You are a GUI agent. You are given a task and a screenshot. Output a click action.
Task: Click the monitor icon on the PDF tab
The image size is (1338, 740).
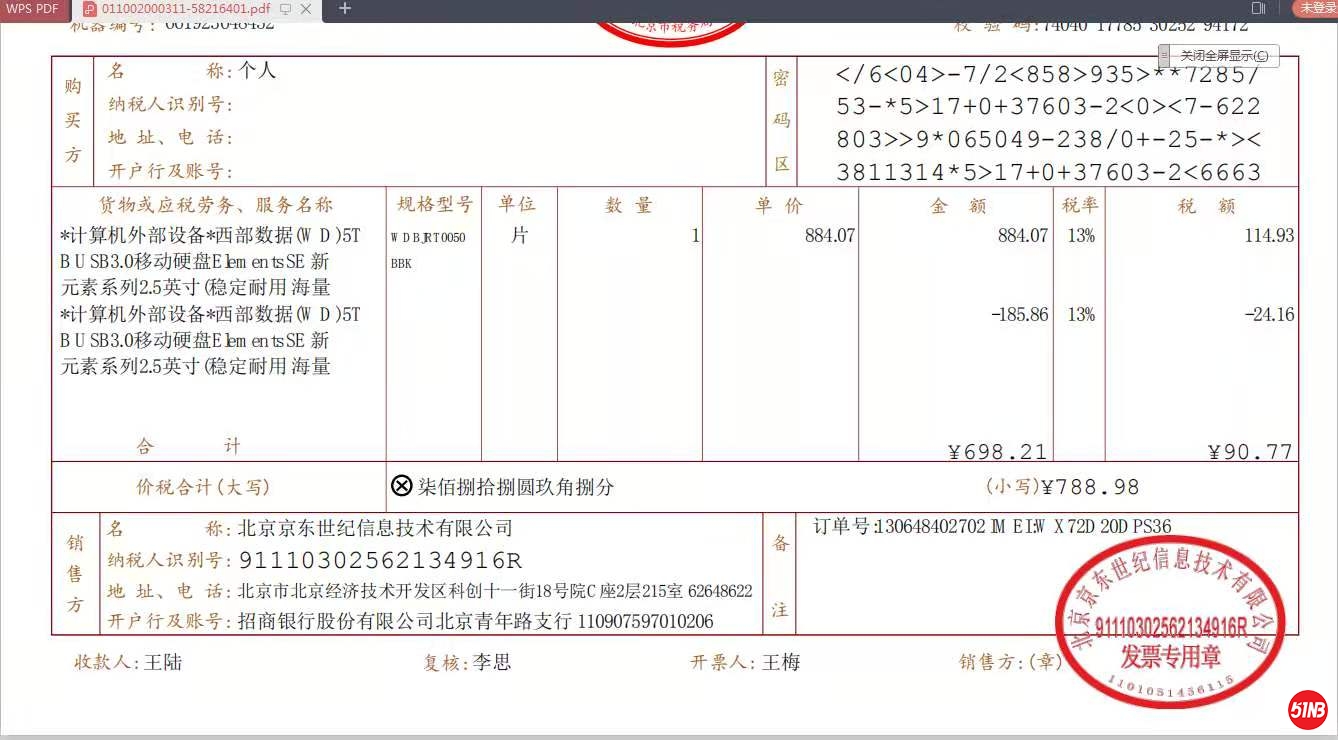pyautogui.click(x=286, y=9)
